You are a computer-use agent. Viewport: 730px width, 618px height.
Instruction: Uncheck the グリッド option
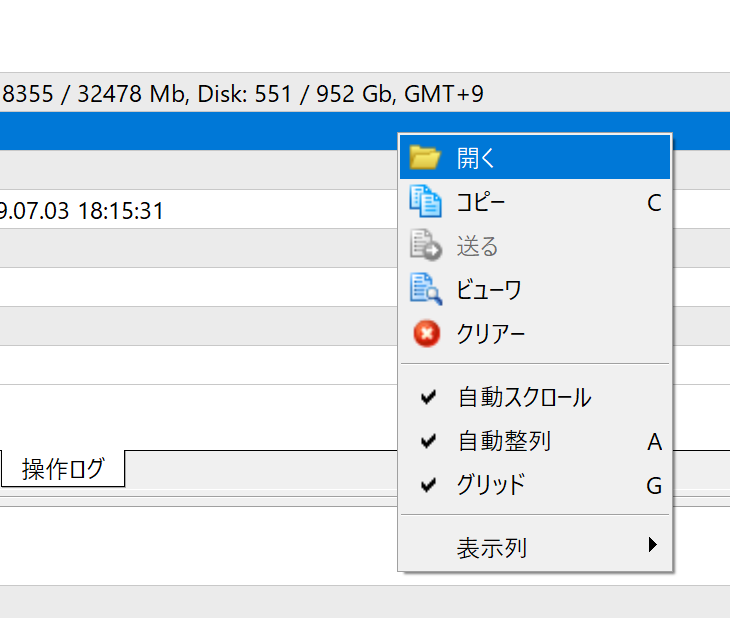tap(429, 485)
